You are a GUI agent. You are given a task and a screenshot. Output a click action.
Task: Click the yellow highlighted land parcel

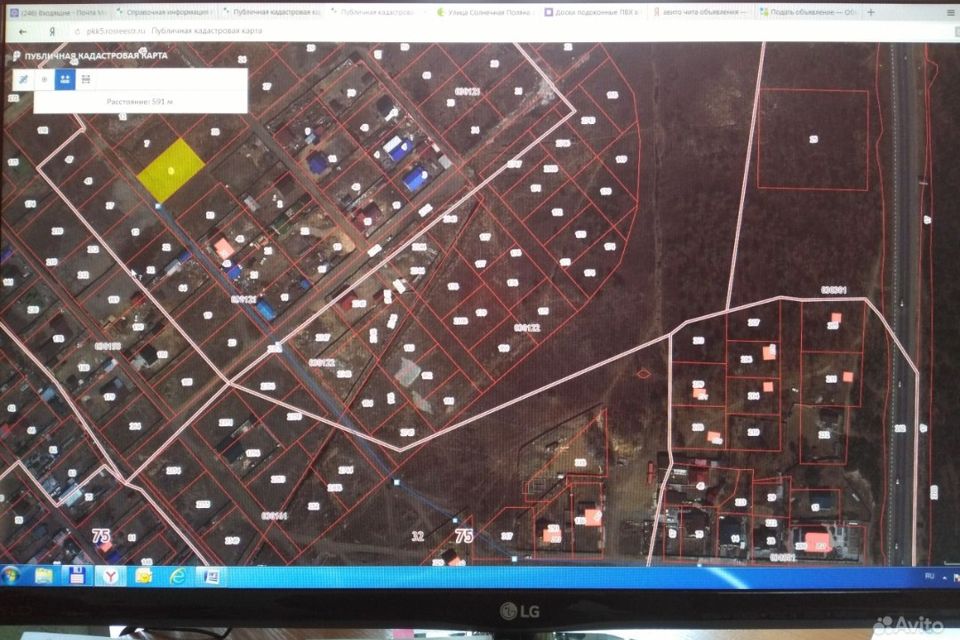coord(171,169)
